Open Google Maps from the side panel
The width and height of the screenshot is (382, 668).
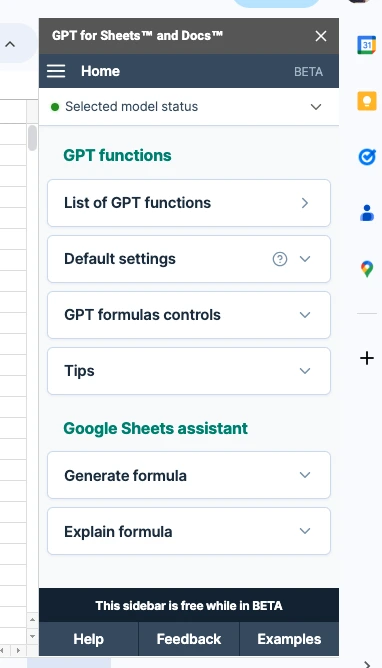tap(367, 269)
